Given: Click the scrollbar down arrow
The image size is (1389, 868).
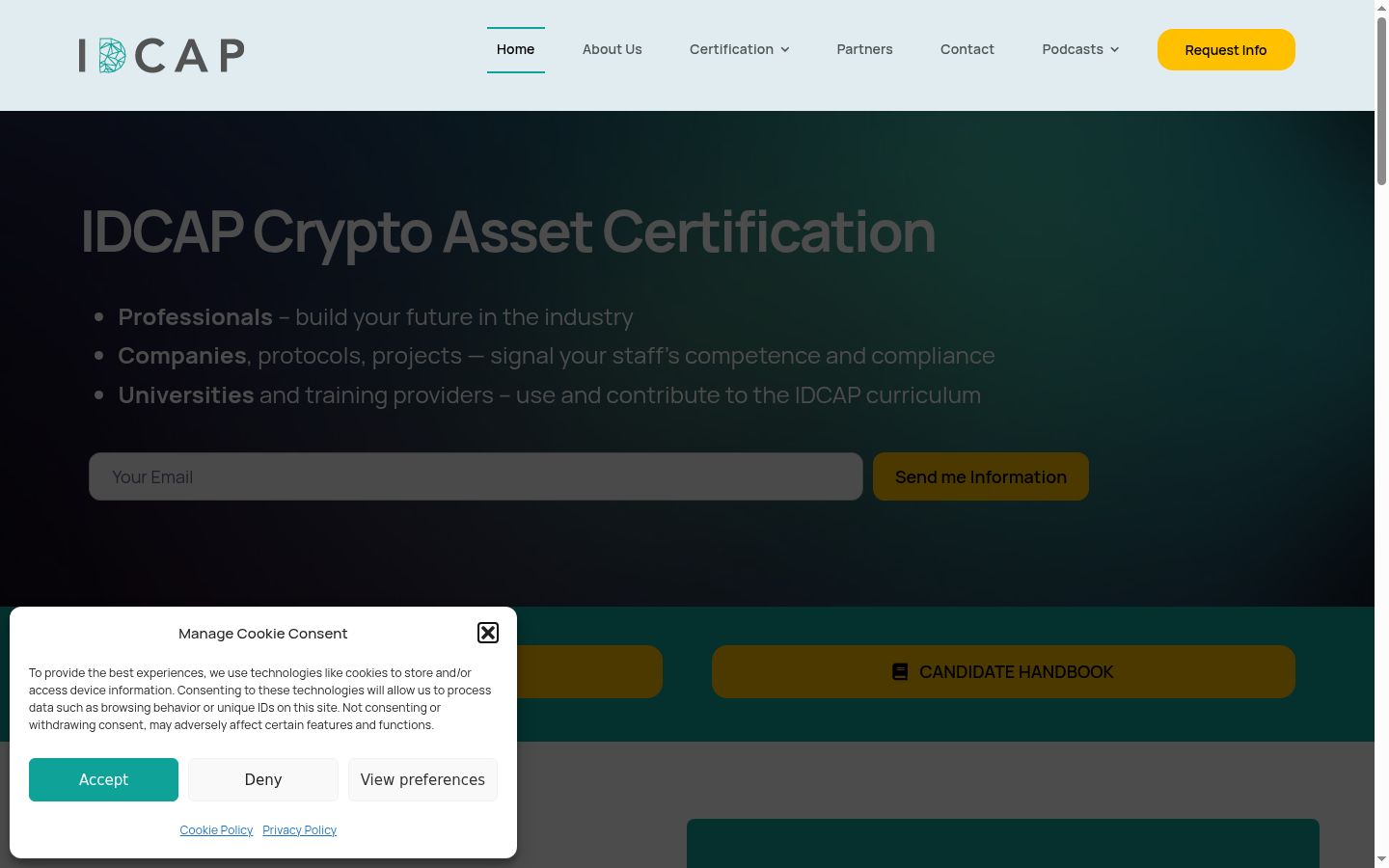Looking at the screenshot, I should pyautogui.click(x=1381, y=859).
